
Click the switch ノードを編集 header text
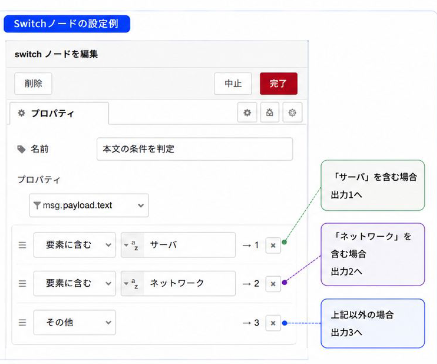tap(56, 54)
